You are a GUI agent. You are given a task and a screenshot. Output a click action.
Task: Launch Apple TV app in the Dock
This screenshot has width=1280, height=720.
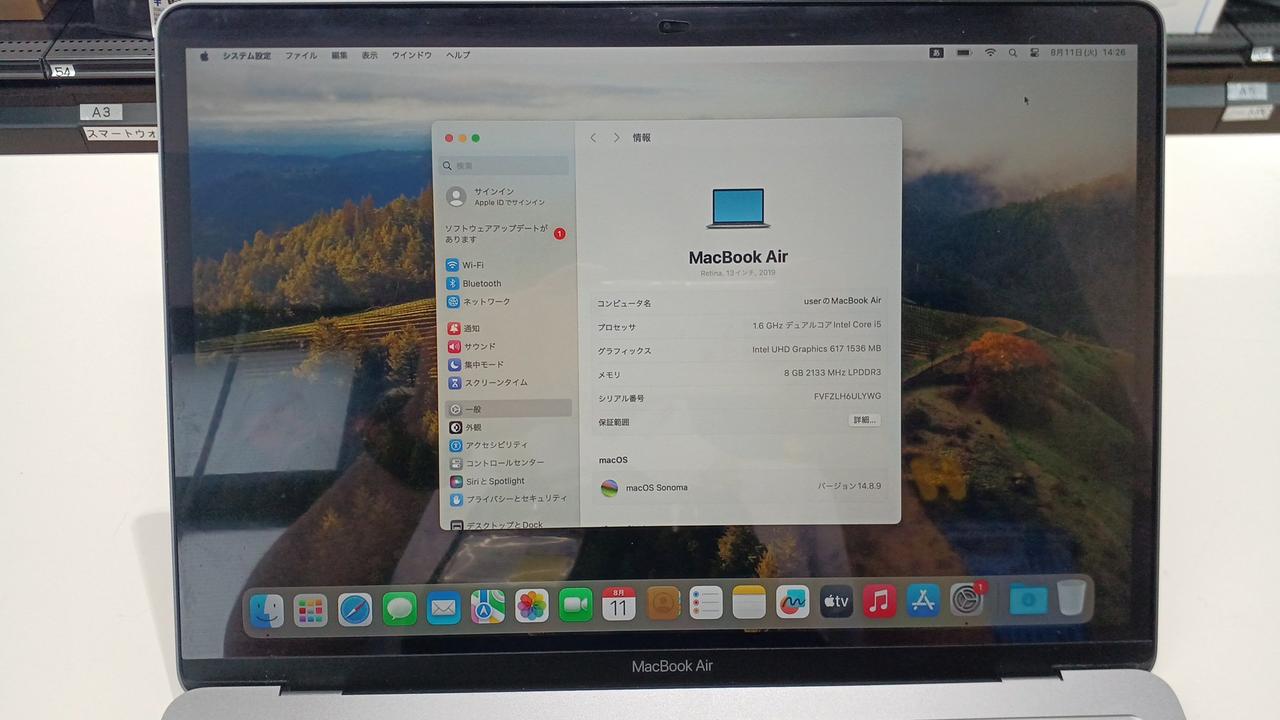[x=836, y=601]
